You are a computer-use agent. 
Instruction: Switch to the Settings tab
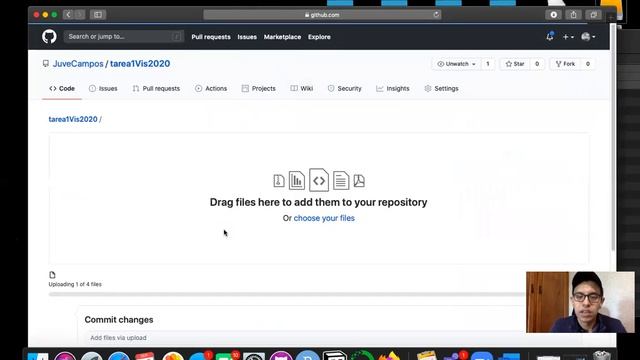tap(442, 89)
